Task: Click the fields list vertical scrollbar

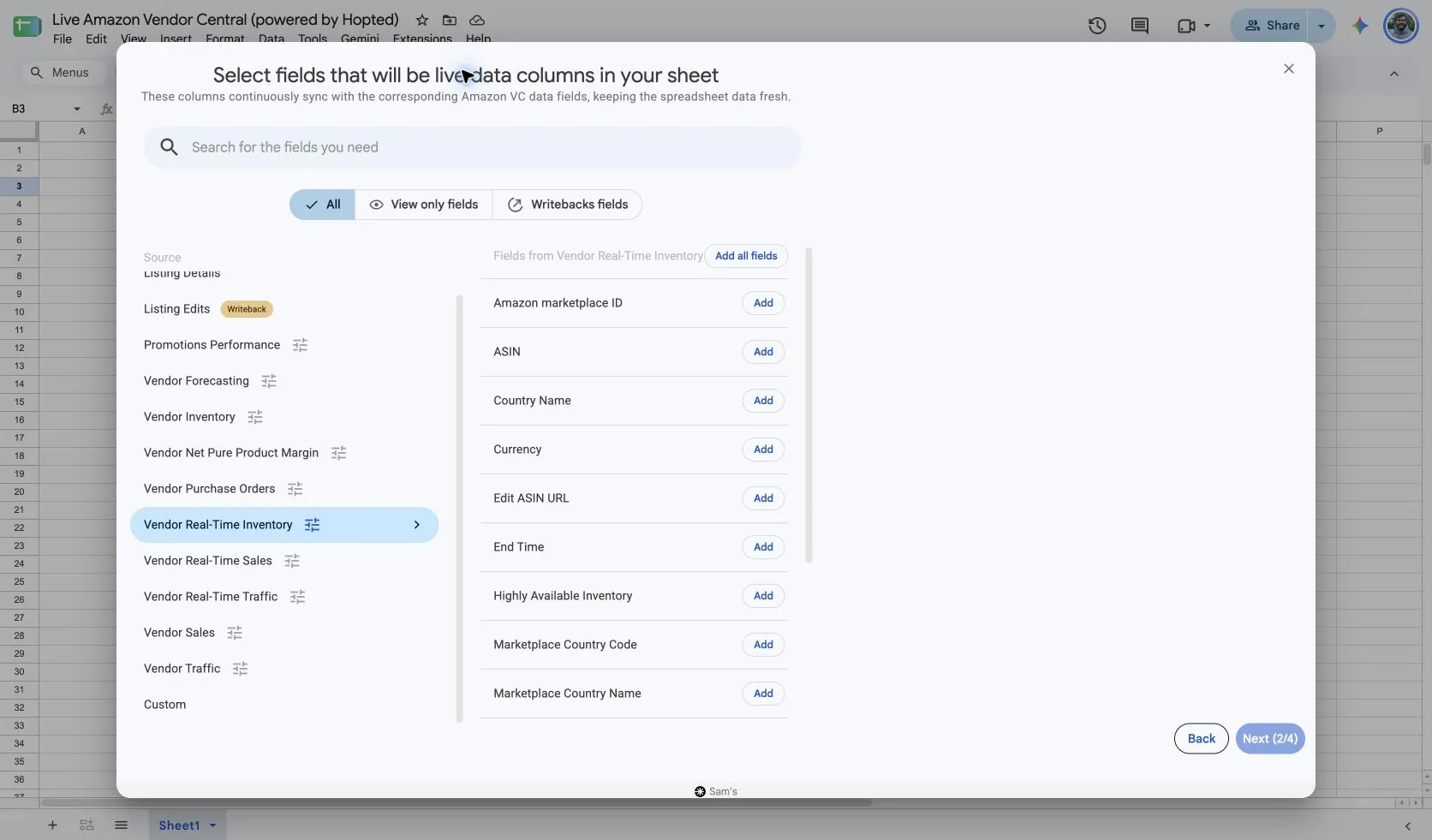Action: [x=808, y=406]
